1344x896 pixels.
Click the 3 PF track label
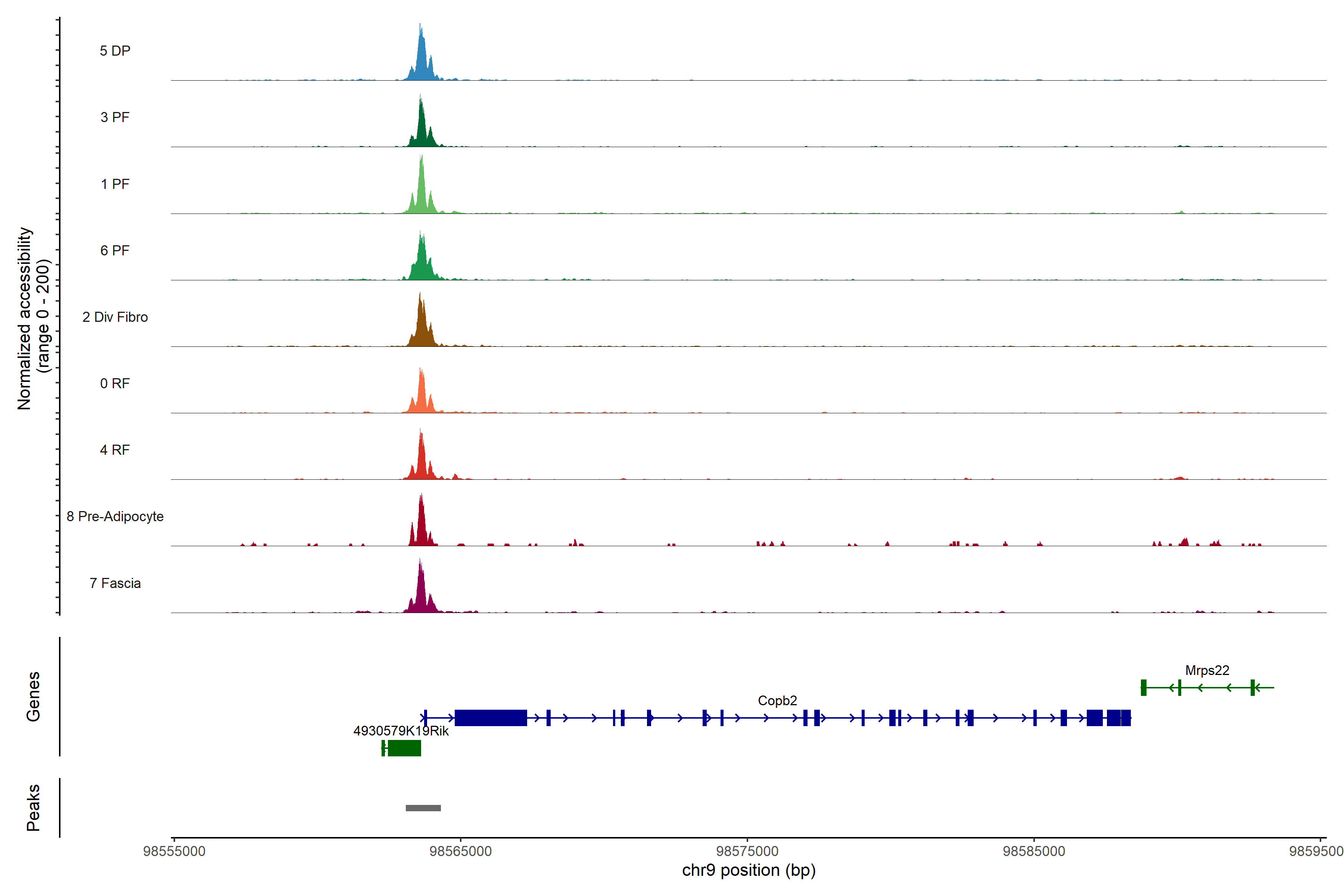tap(115, 117)
